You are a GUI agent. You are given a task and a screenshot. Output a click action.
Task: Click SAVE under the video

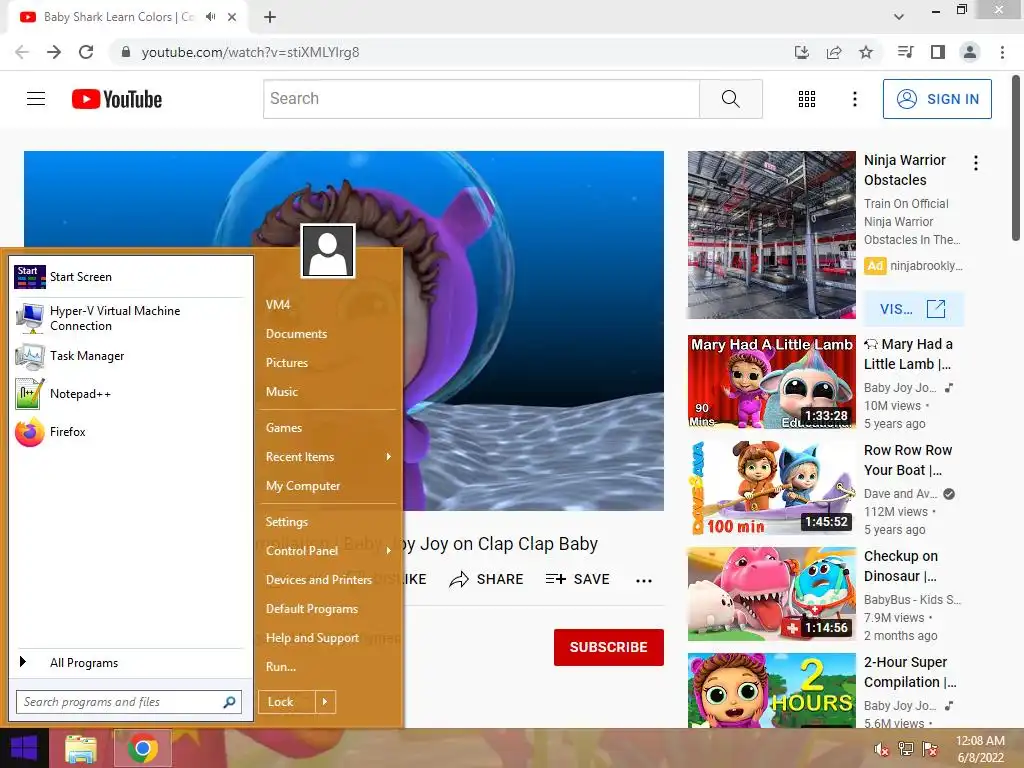pyautogui.click(x=578, y=579)
